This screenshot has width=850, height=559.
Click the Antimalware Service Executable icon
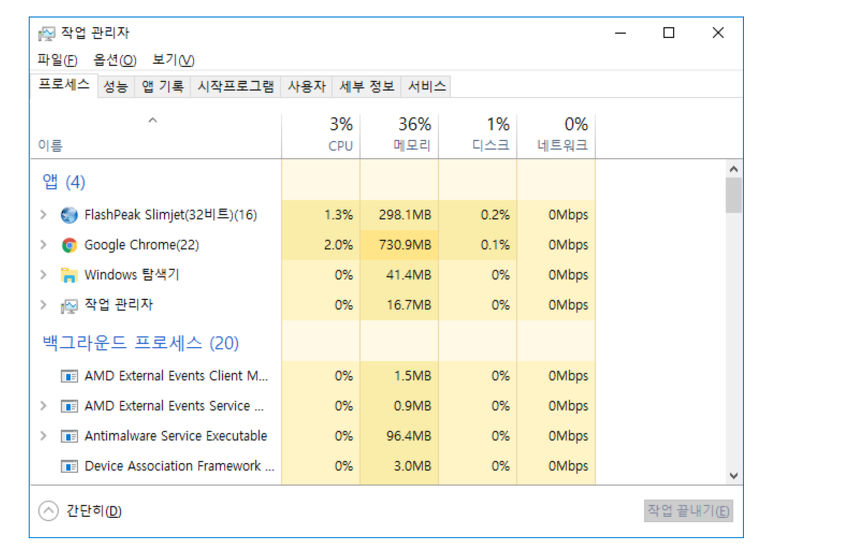pyautogui.click(x=69, y=436)
